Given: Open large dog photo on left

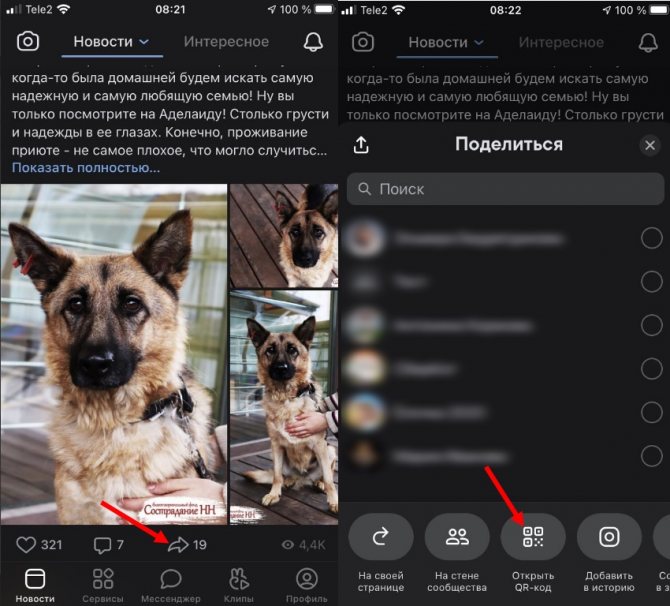Looking at the screenshot, I should tap(114, 354).
